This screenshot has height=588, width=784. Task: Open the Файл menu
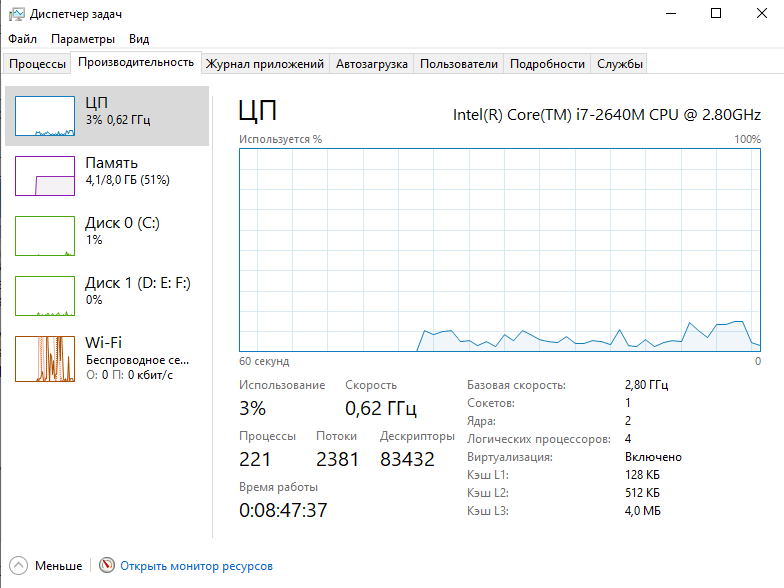click(22, 38)
